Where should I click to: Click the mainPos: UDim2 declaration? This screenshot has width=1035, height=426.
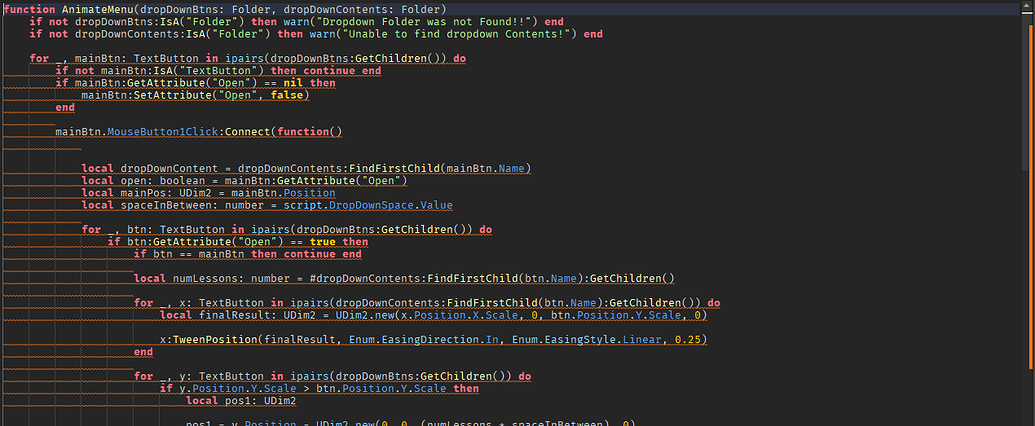click(166, 193)
